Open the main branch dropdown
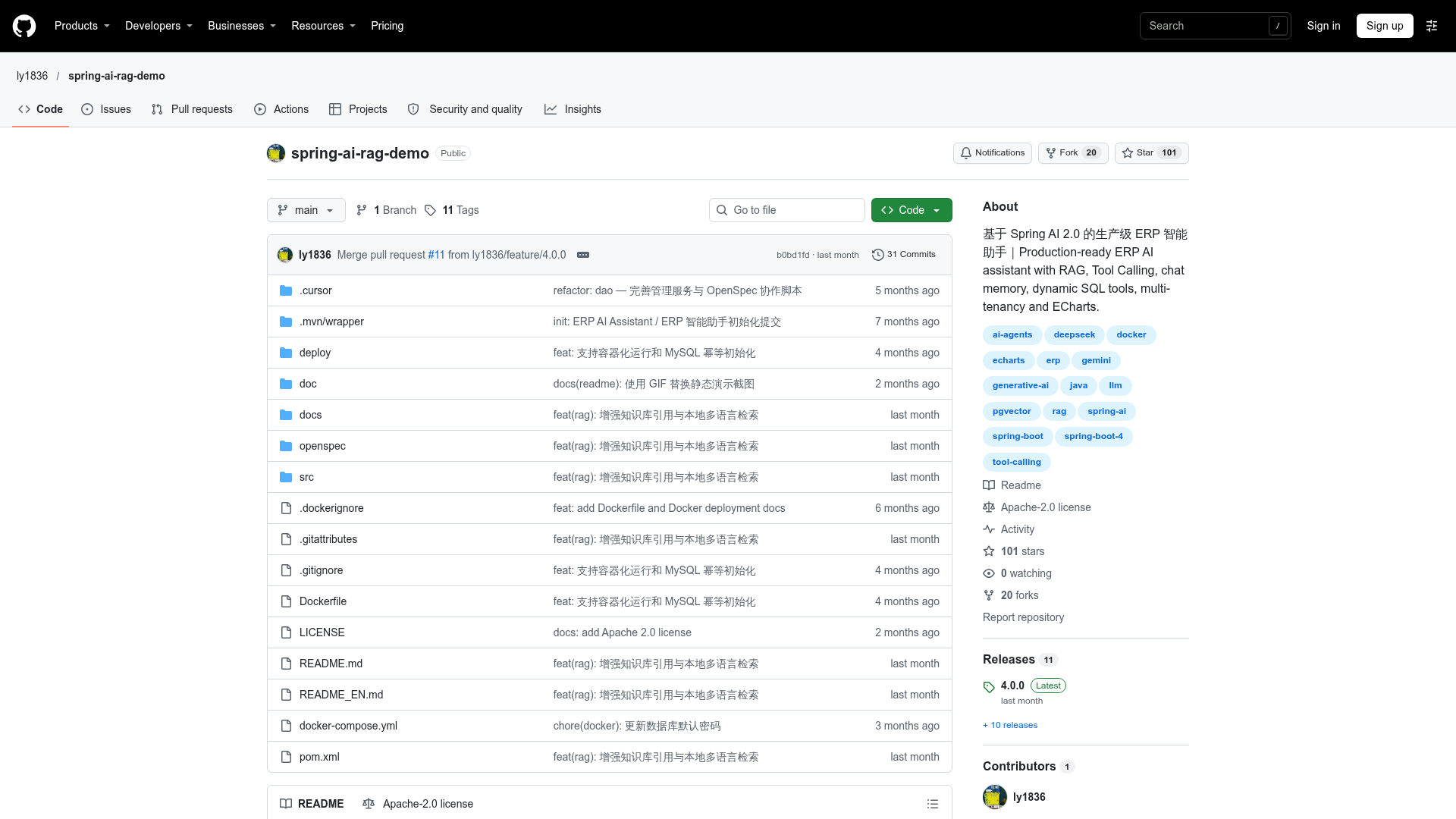Screen dimensions: 1456x819 point(306,210)
